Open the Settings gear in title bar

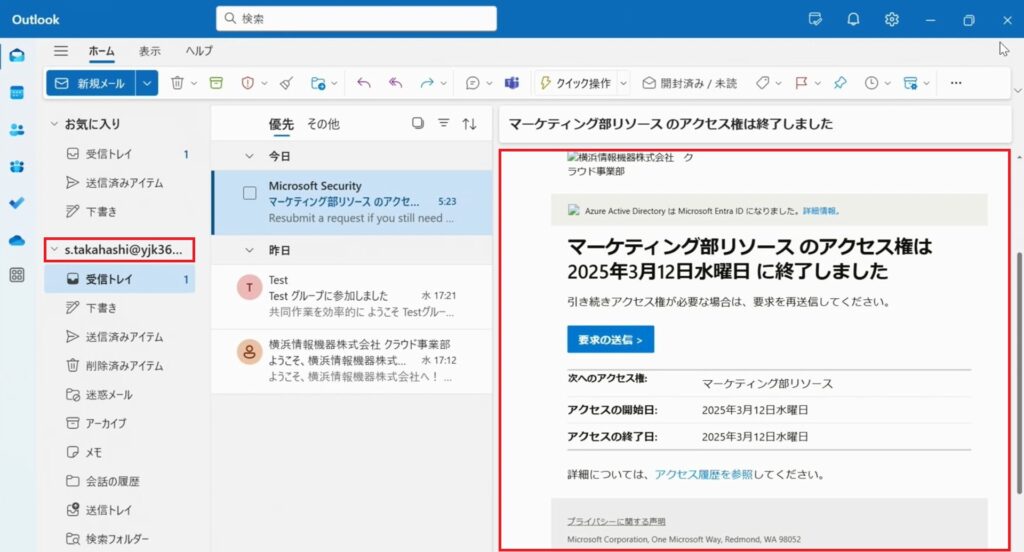(891, 20)
